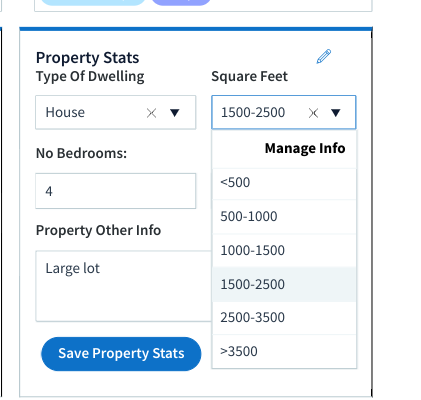This screenshot has height=400, width=421.
Task: Focus the Property Other Info text area
Action: [124, 286]
